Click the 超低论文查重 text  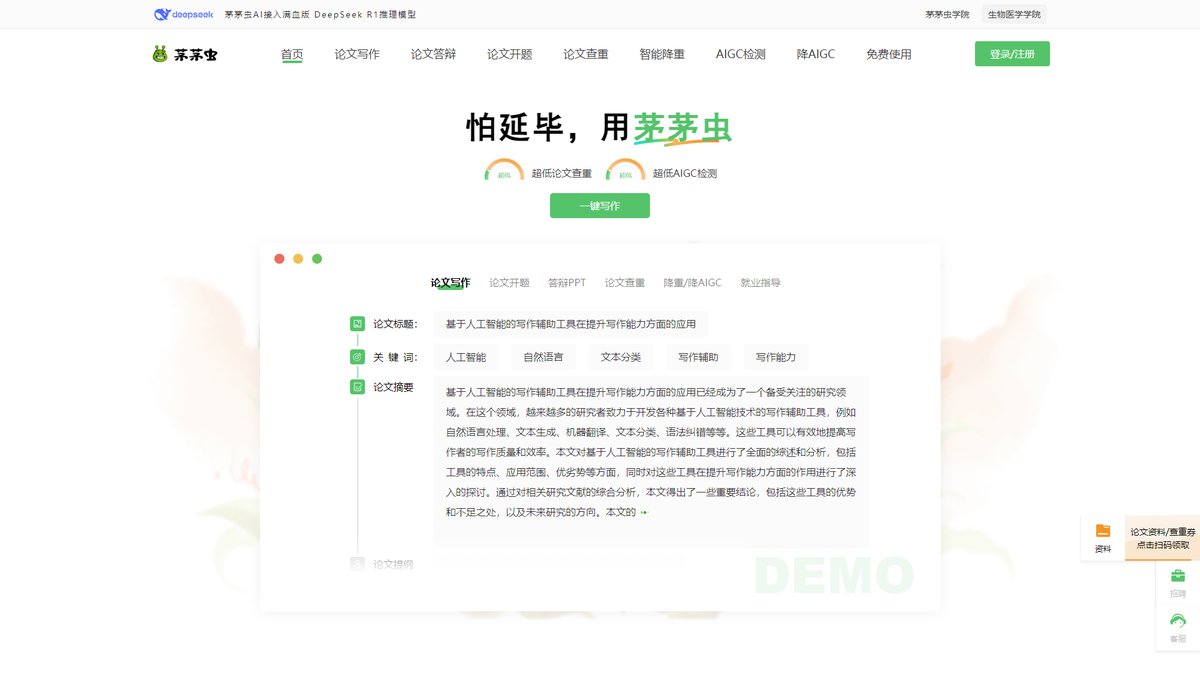click(x=562, y=173)
